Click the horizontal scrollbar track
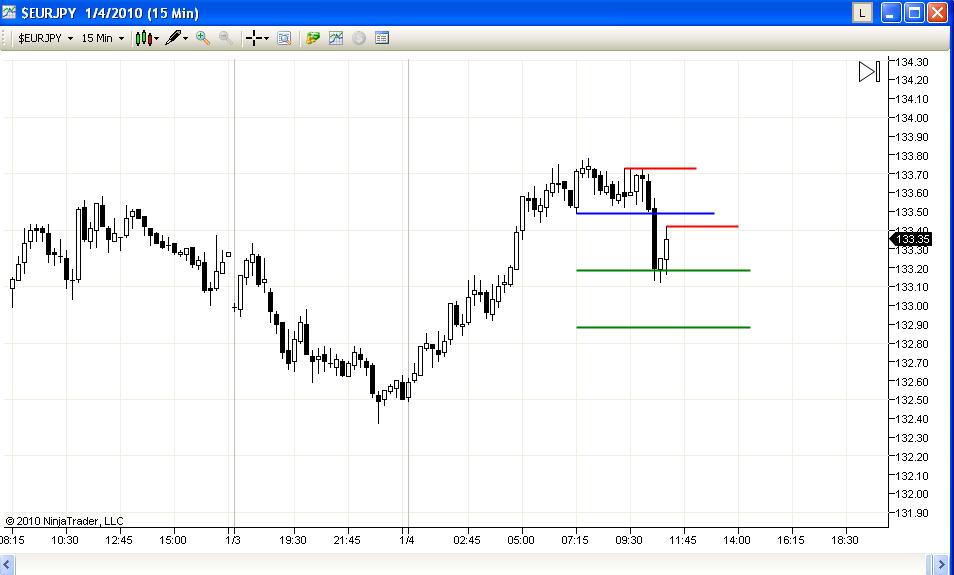954x575 pixels. coord(470,565)
